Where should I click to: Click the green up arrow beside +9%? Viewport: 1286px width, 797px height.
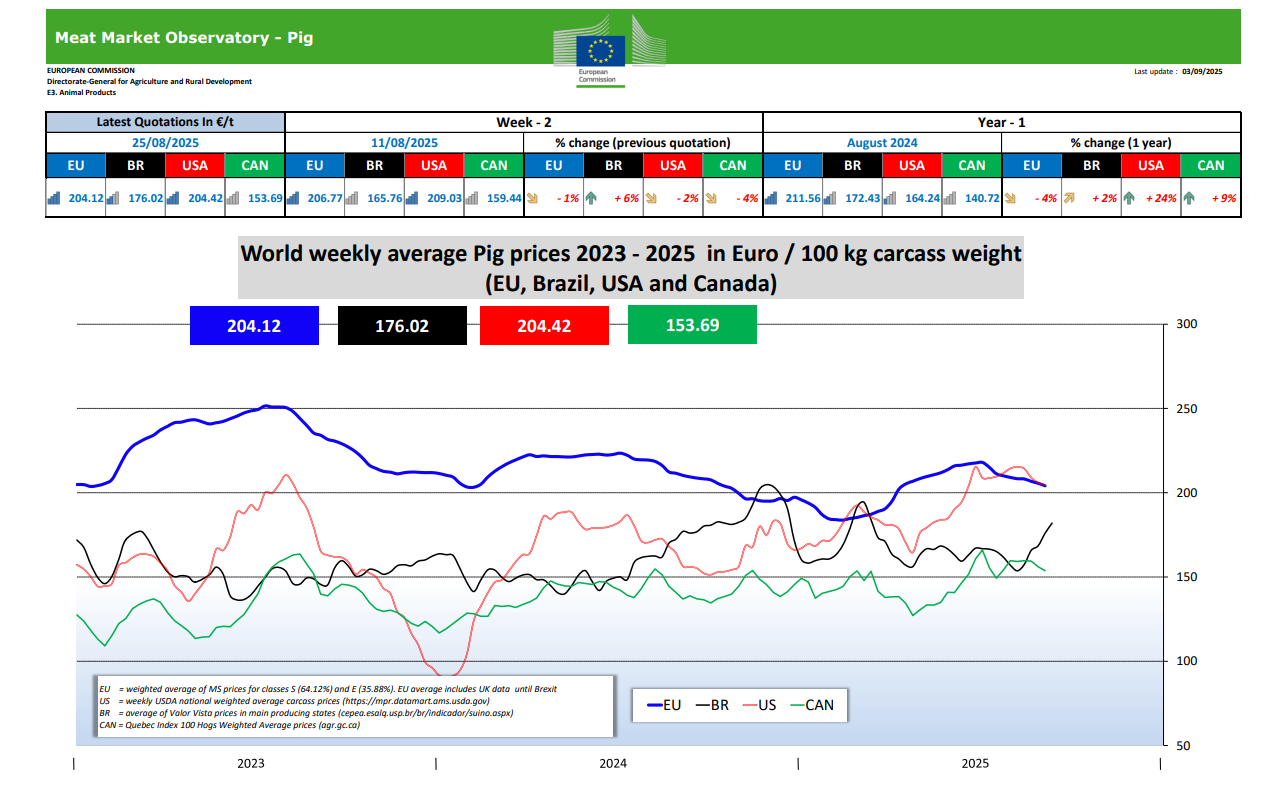pyautogui.click(x=1189, y=198)
